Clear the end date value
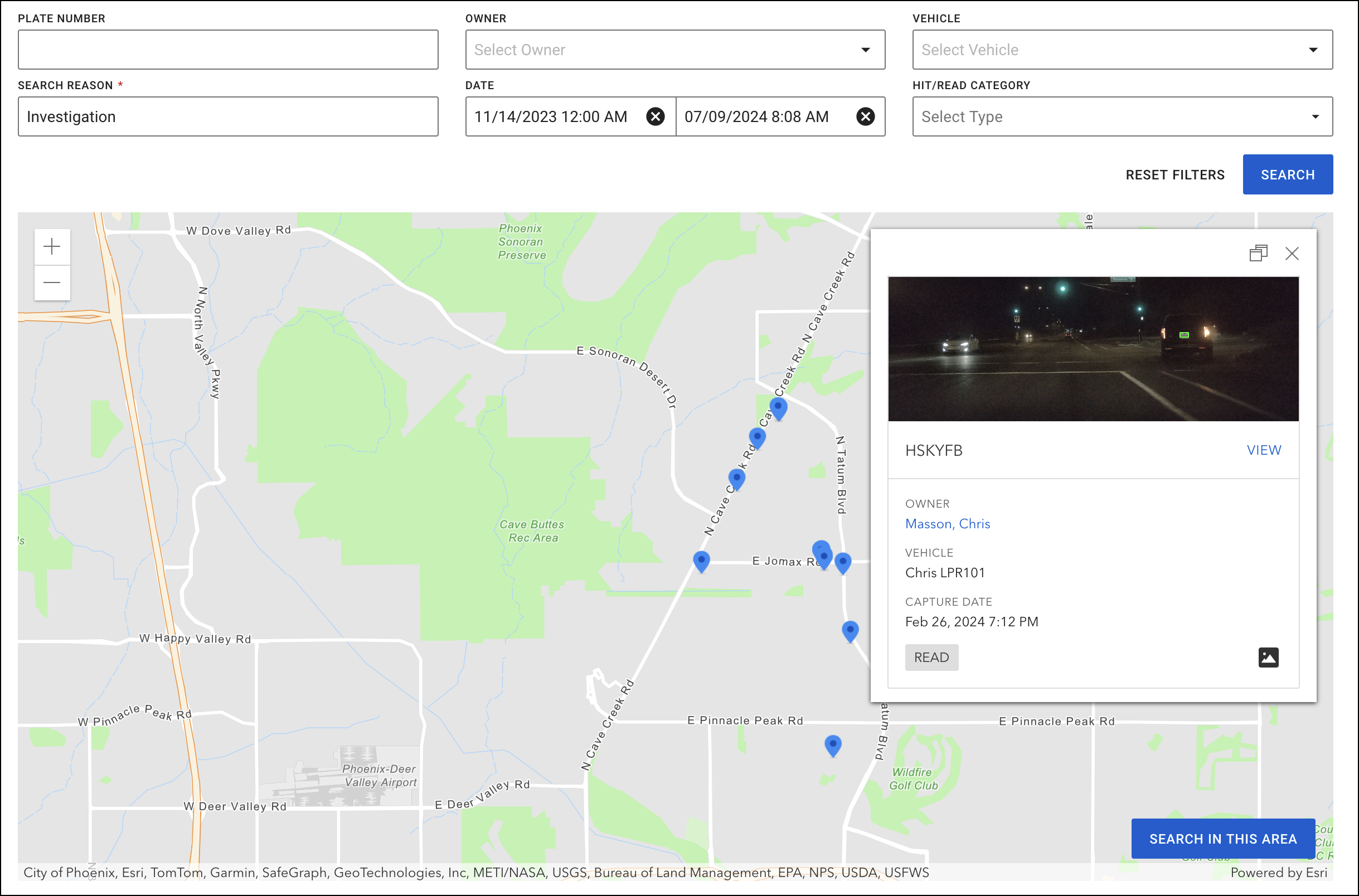 tap(865, 116)
